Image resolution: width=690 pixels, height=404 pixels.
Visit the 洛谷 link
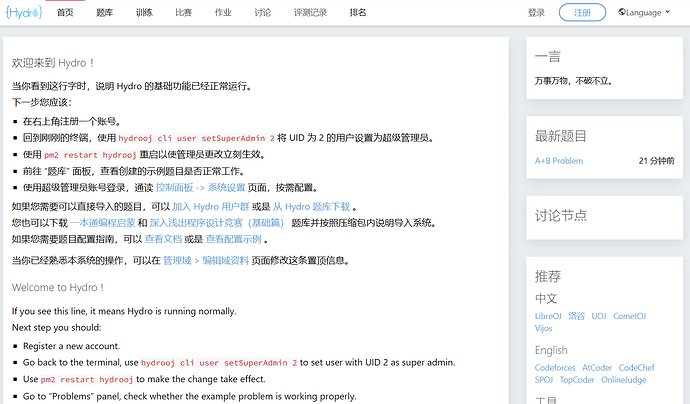(x=576, y=316)
